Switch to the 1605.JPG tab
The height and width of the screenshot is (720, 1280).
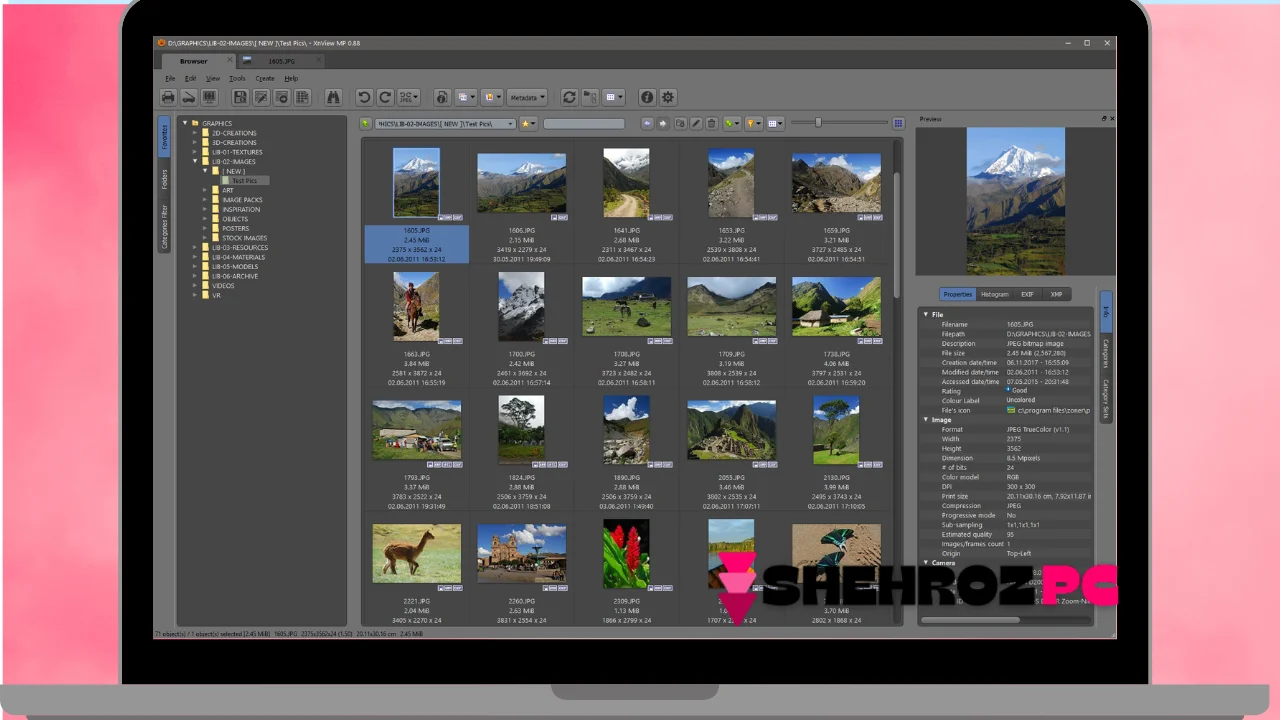click(x=281, y=61)
